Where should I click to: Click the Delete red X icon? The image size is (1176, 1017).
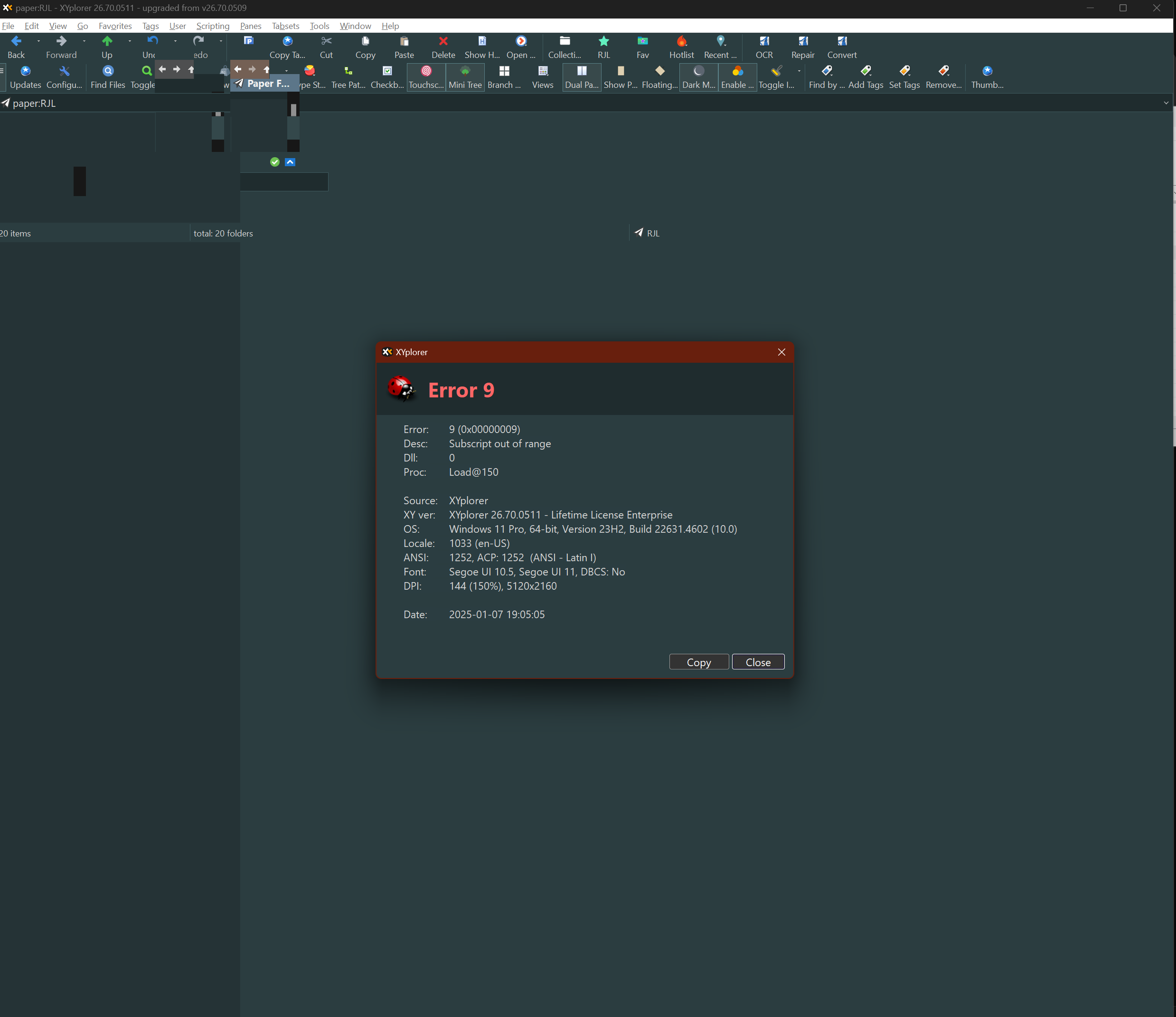[443, 41]
